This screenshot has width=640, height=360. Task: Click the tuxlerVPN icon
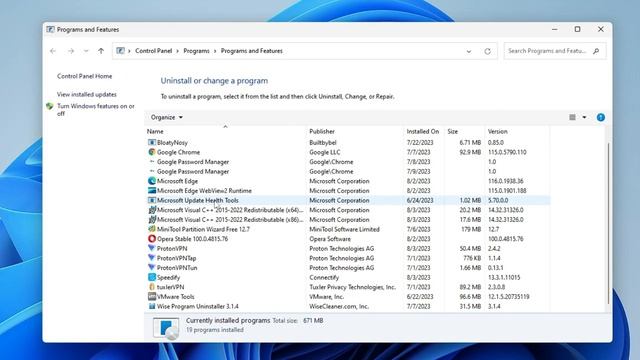click(152, 287)
